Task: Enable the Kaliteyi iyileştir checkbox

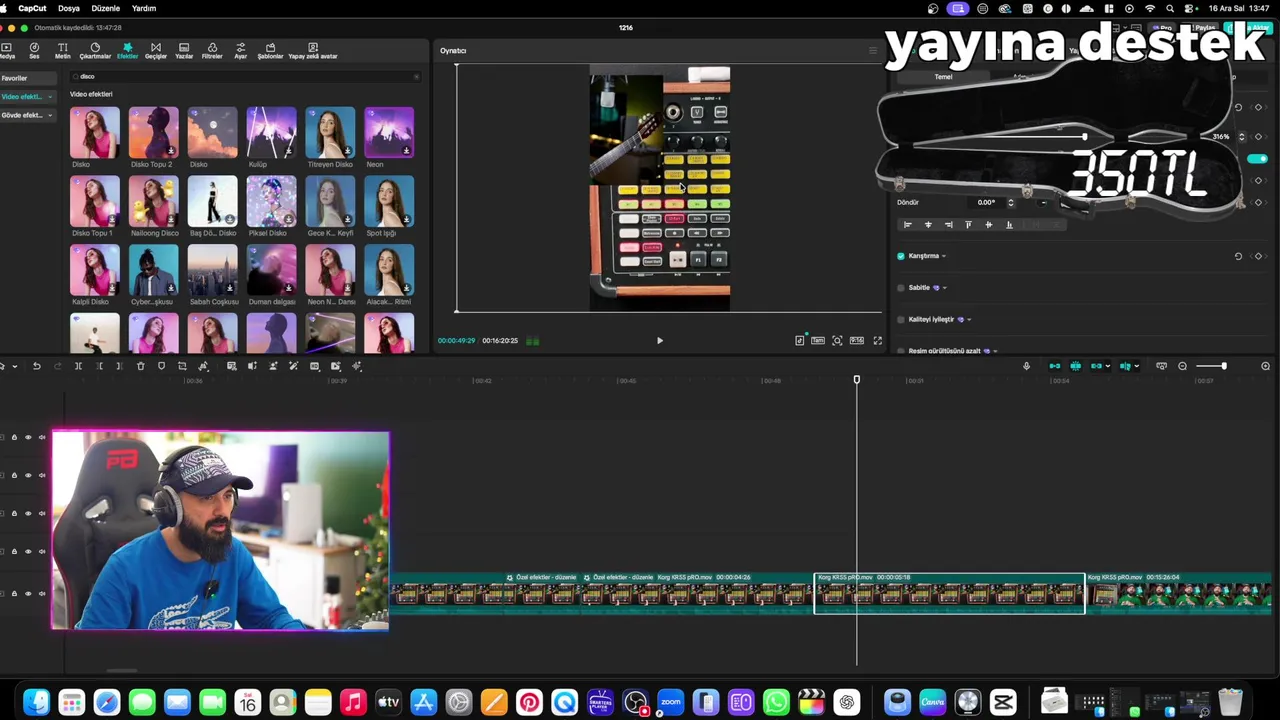Action: (901, 320)
